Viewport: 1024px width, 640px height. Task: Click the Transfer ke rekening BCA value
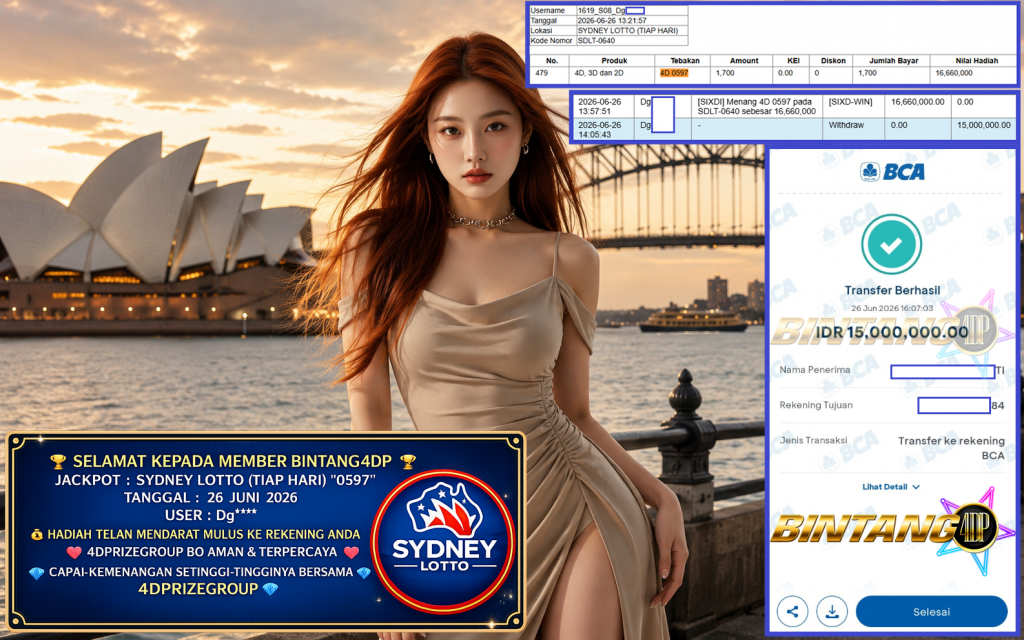coord(951,448)
